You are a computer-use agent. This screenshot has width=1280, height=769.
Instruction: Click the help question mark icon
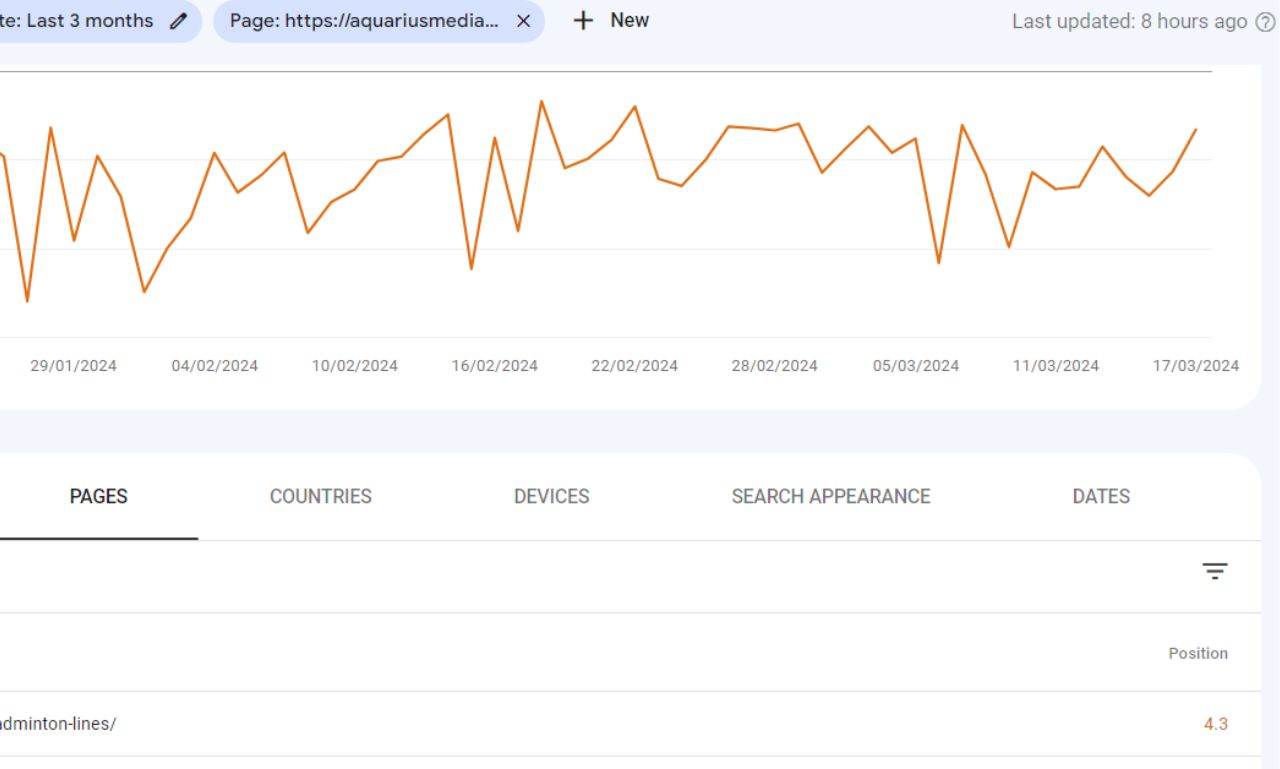[x=1266, y=21]
